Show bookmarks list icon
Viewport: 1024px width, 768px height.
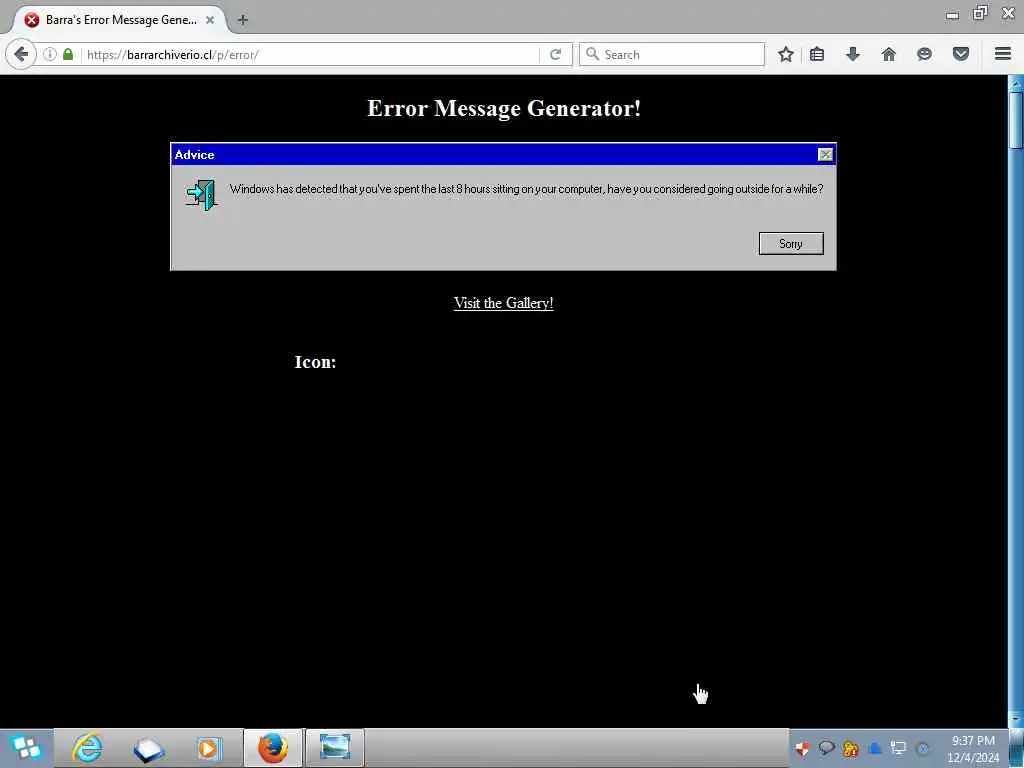817,54
